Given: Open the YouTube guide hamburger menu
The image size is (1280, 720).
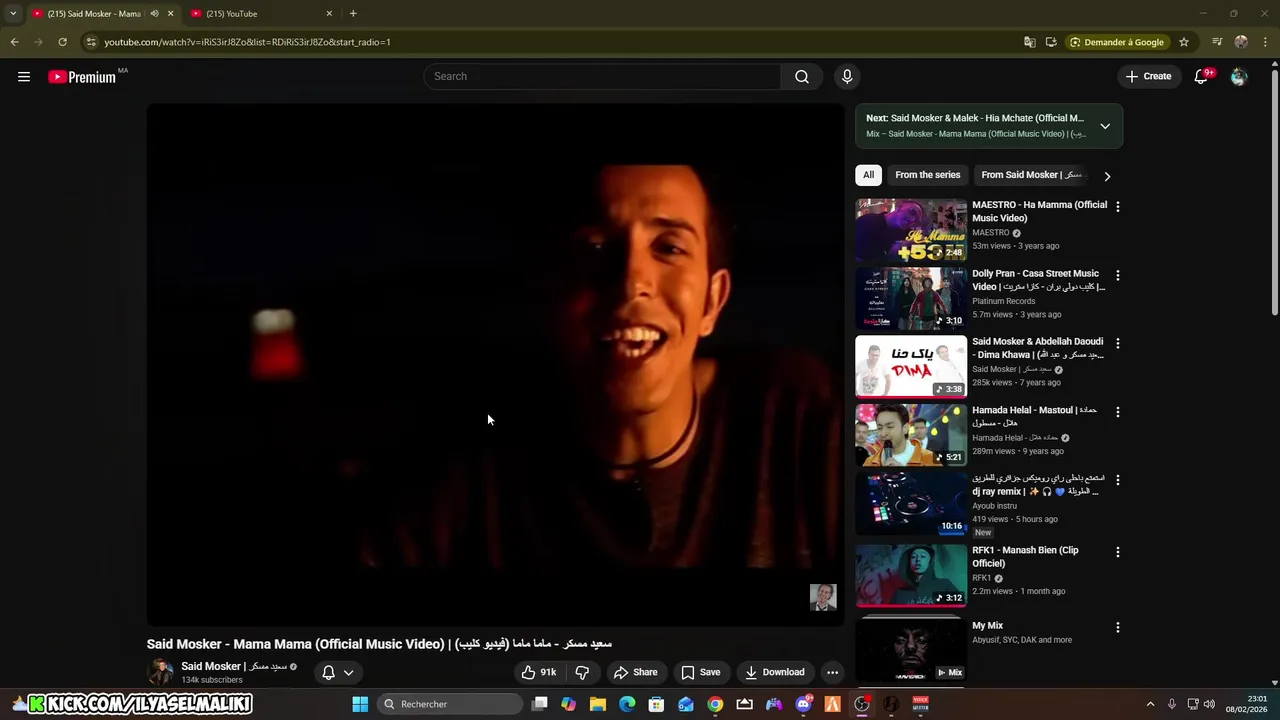Looking at the screenshot, I should 24,77.
